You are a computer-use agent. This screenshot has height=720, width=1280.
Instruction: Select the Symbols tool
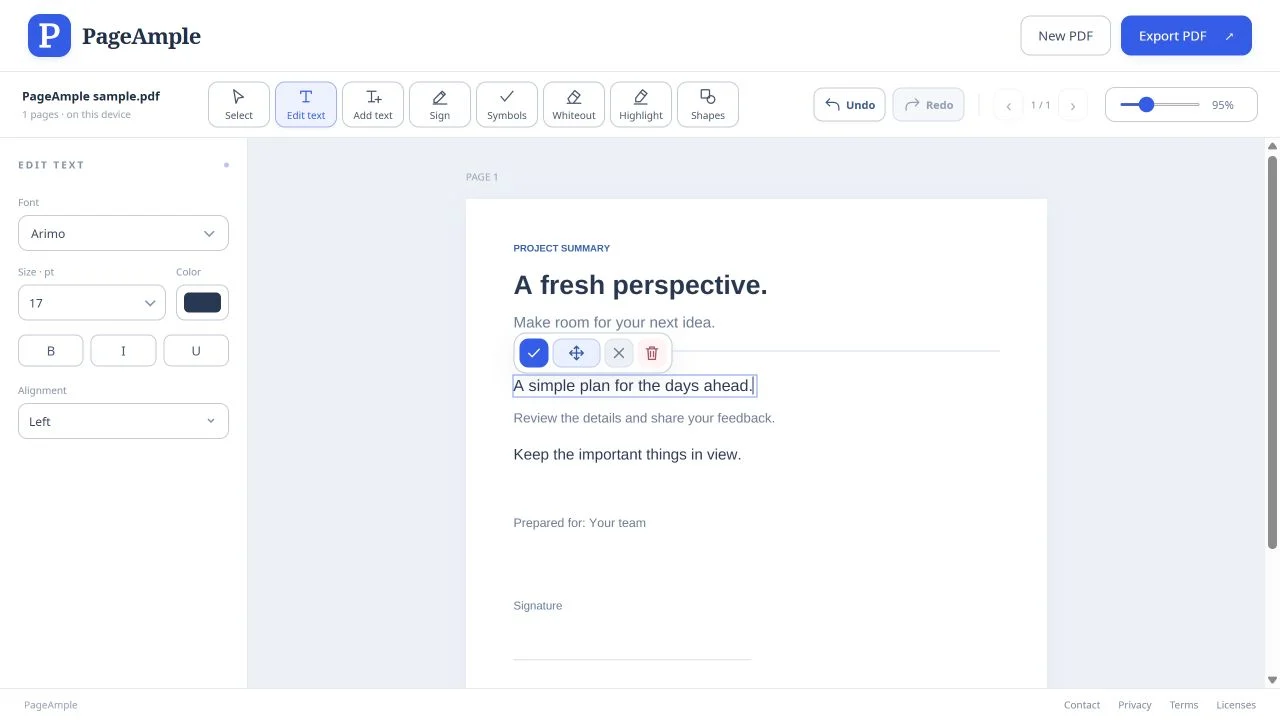tap(507, 104)
